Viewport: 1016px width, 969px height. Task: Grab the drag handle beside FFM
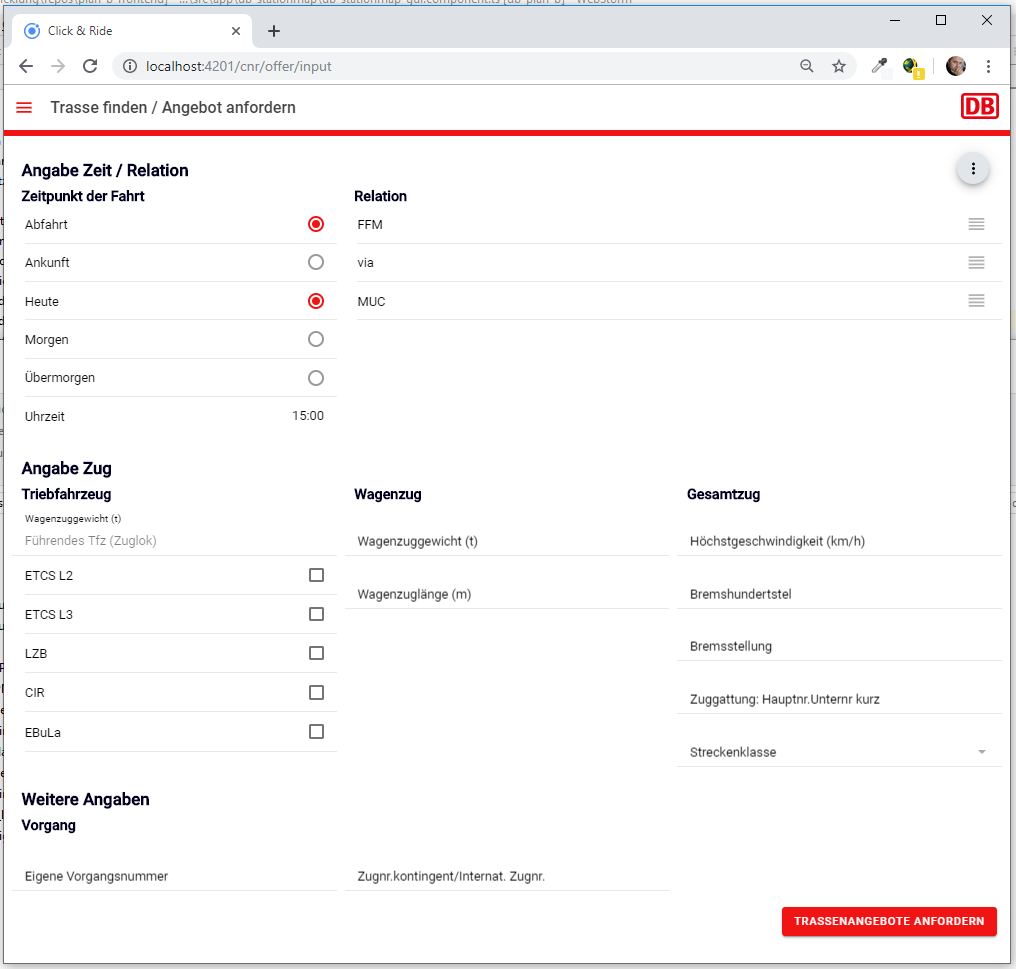click(976, 224)
